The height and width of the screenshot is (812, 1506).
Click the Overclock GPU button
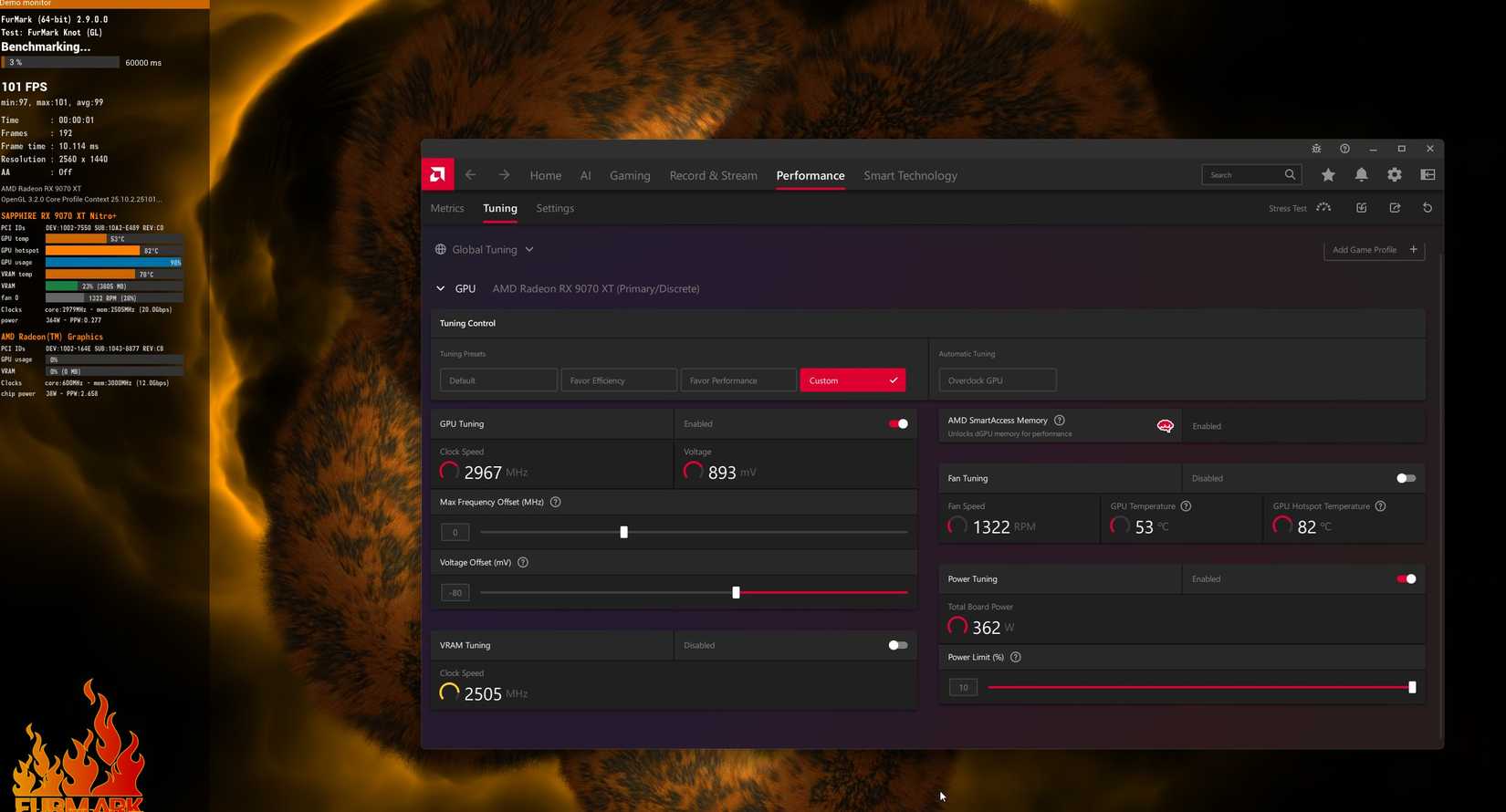(x=998, y=380)
